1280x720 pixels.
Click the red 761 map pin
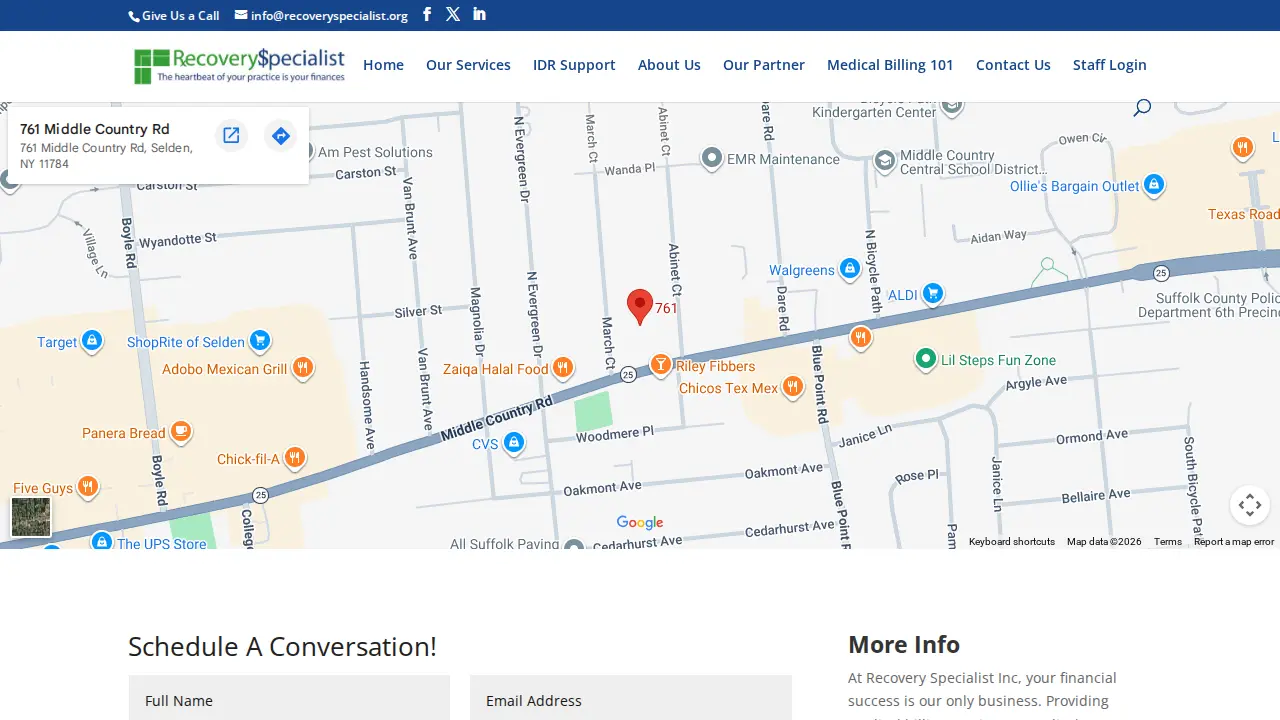640,307
